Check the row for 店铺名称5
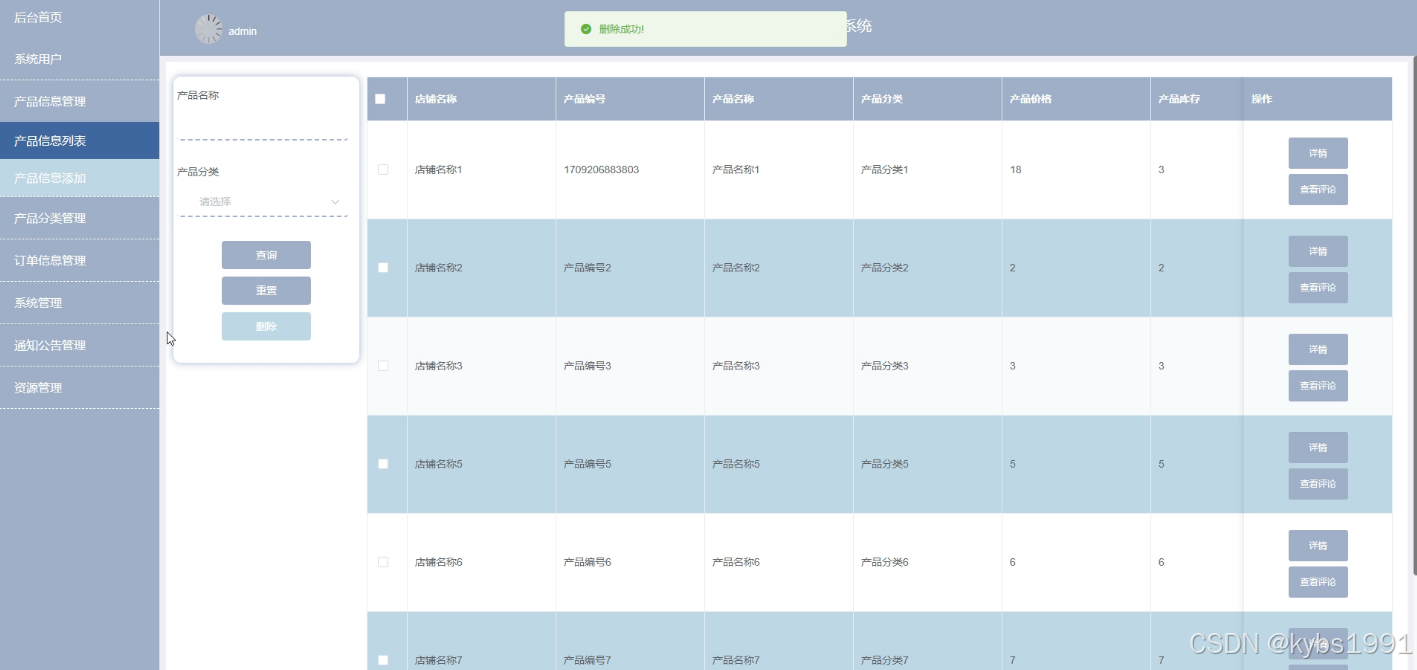The width and height of the screenshot is (1417, 670). (x=383, y=464)
